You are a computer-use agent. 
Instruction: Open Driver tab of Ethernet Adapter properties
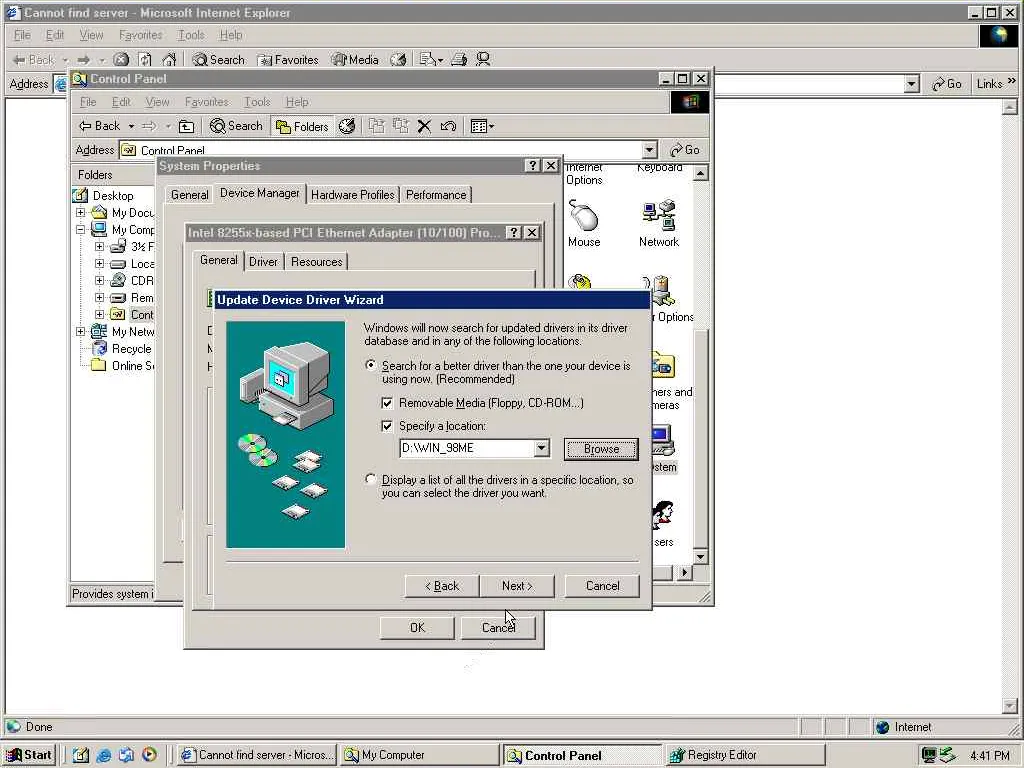tap(263, 262)
